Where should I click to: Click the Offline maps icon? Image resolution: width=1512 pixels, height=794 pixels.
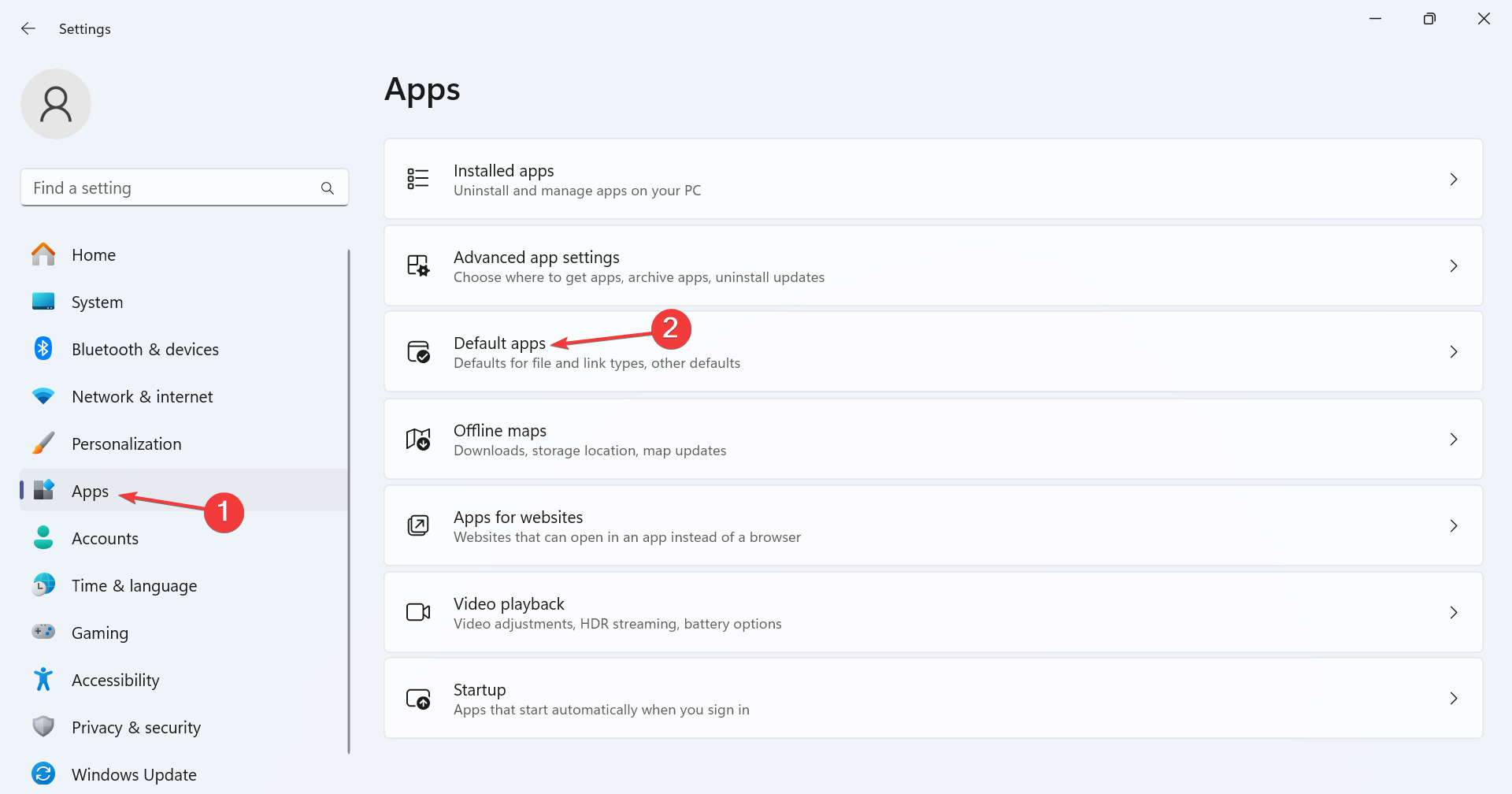click(418, 439)
